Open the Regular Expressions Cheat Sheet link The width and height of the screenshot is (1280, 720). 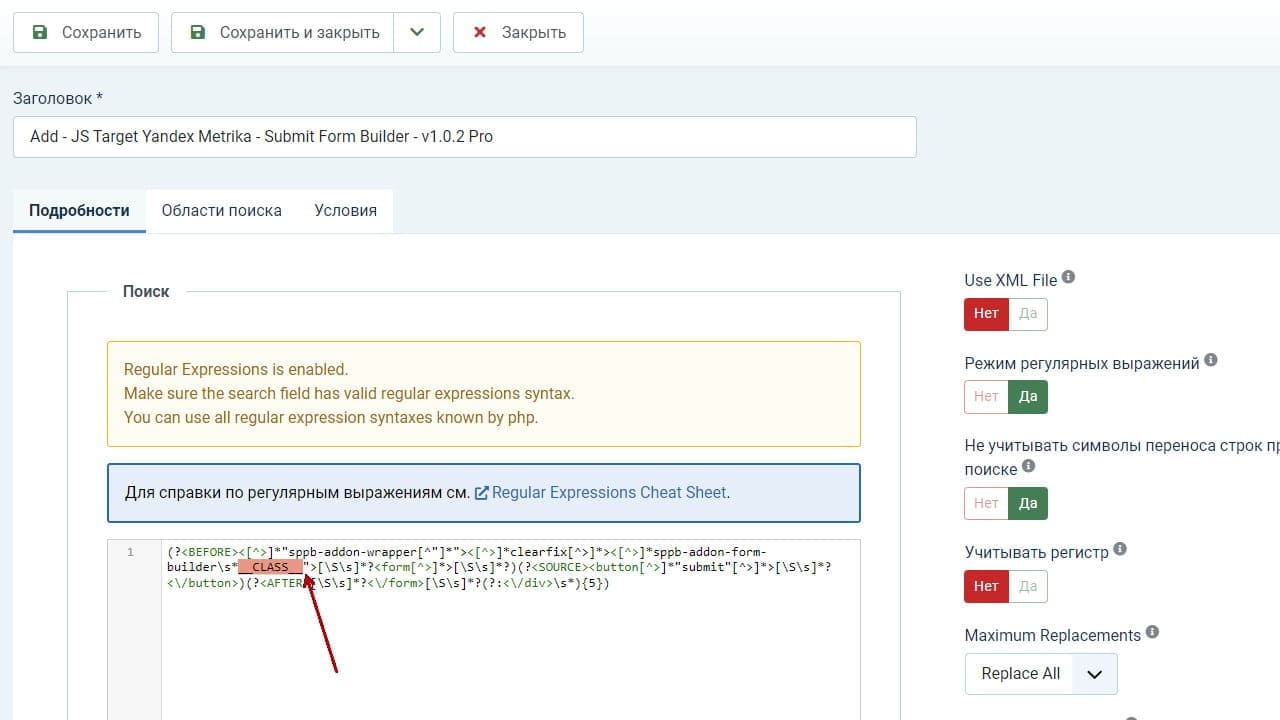tap(610, 493)
